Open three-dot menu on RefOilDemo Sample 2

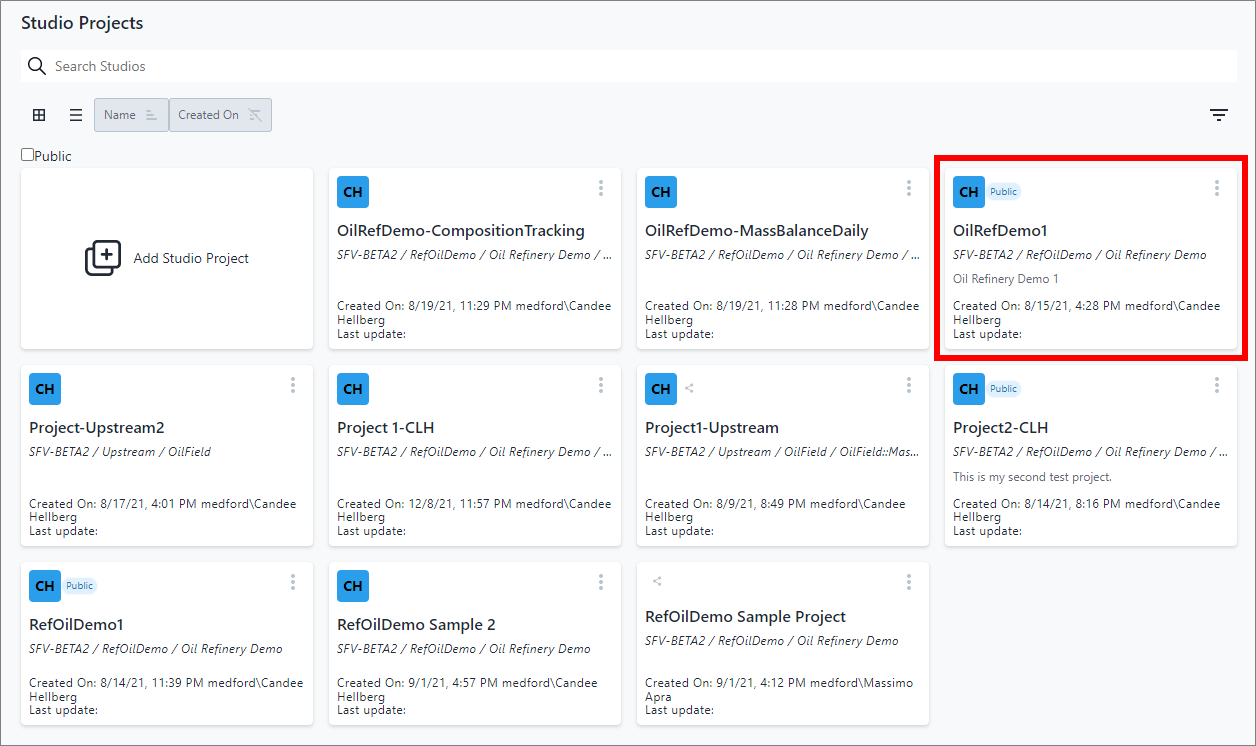600,582
